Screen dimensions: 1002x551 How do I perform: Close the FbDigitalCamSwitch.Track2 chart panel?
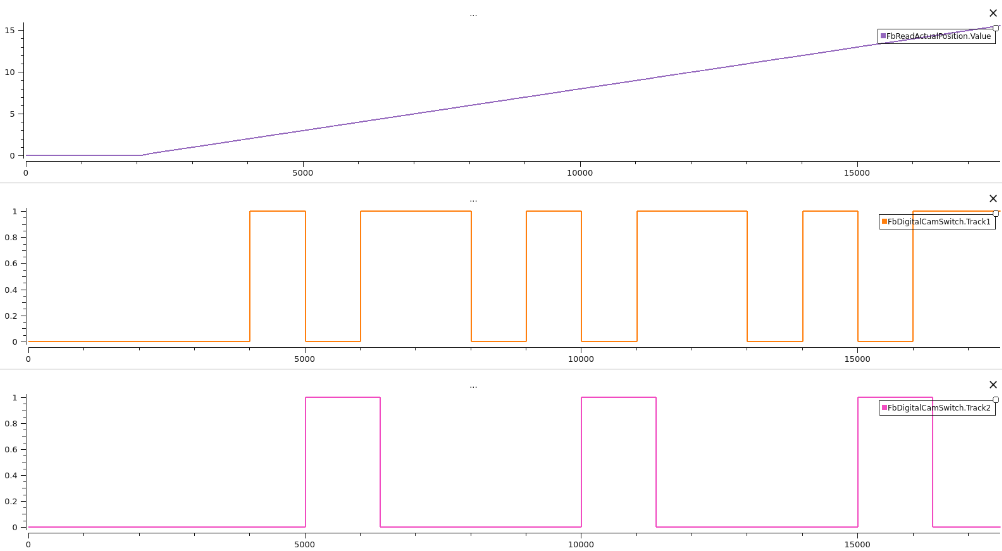[992, 385]
